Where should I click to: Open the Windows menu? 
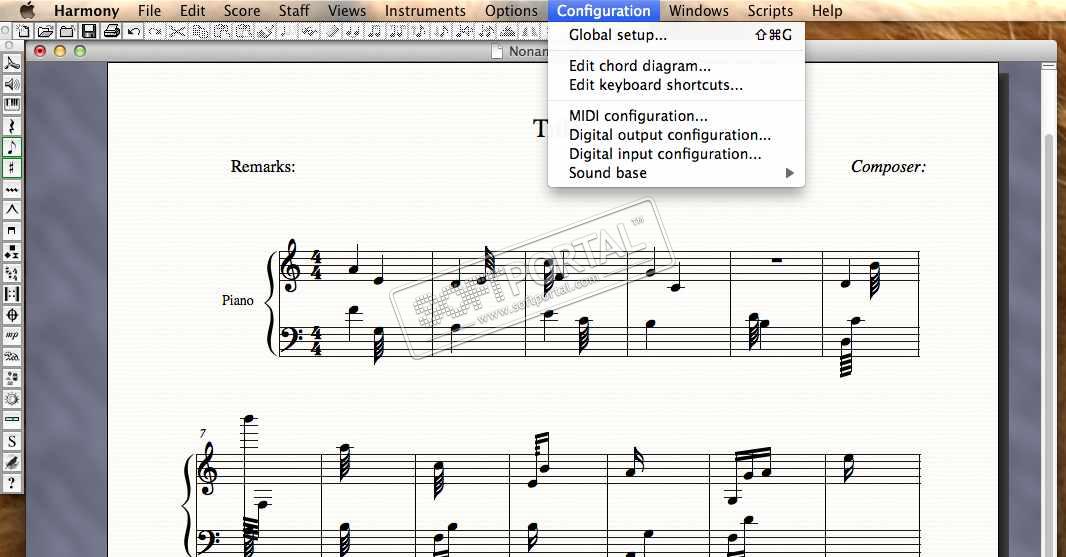(698, 11)
